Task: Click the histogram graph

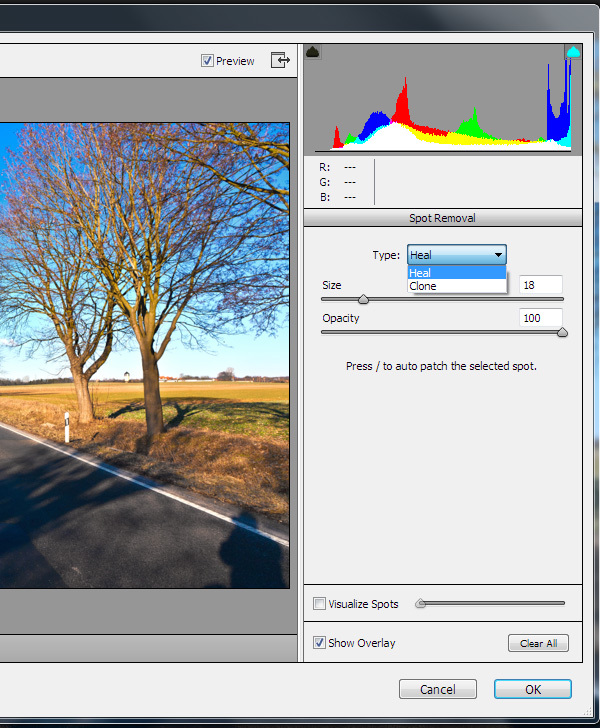Action: tap(443, 105)
